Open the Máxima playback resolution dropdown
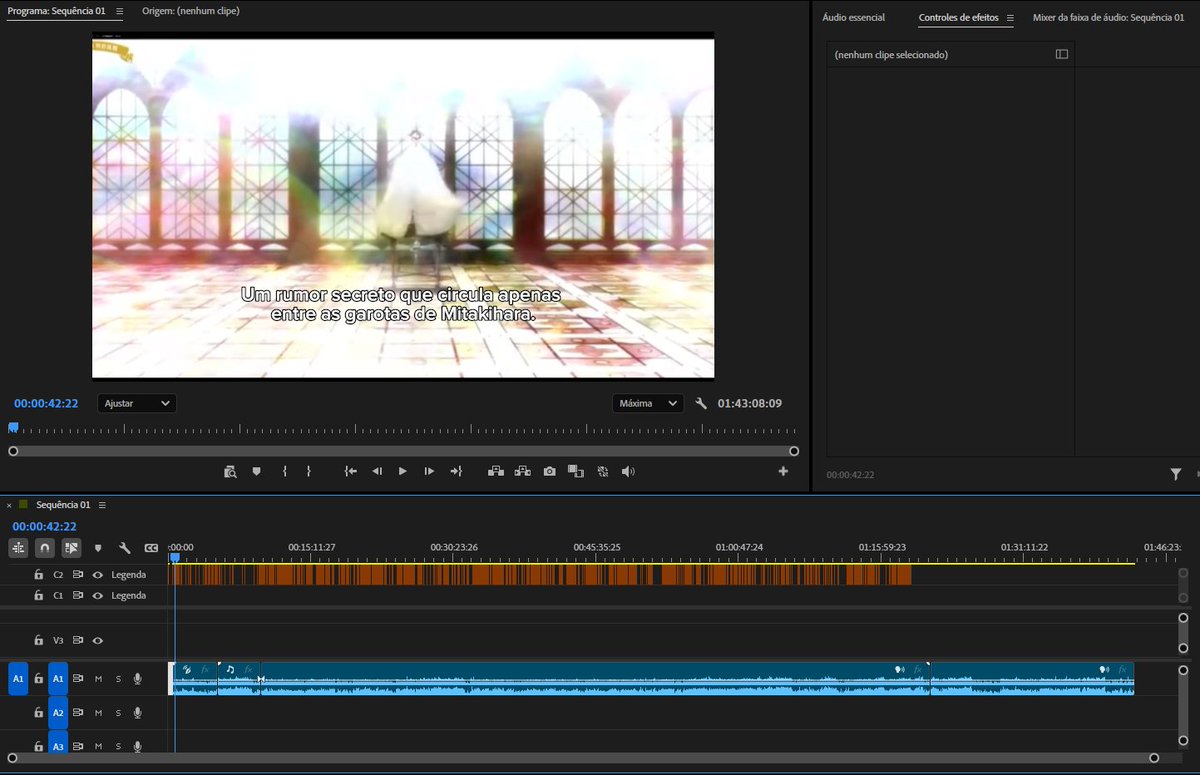1200x775 pixels. [648, 403]
